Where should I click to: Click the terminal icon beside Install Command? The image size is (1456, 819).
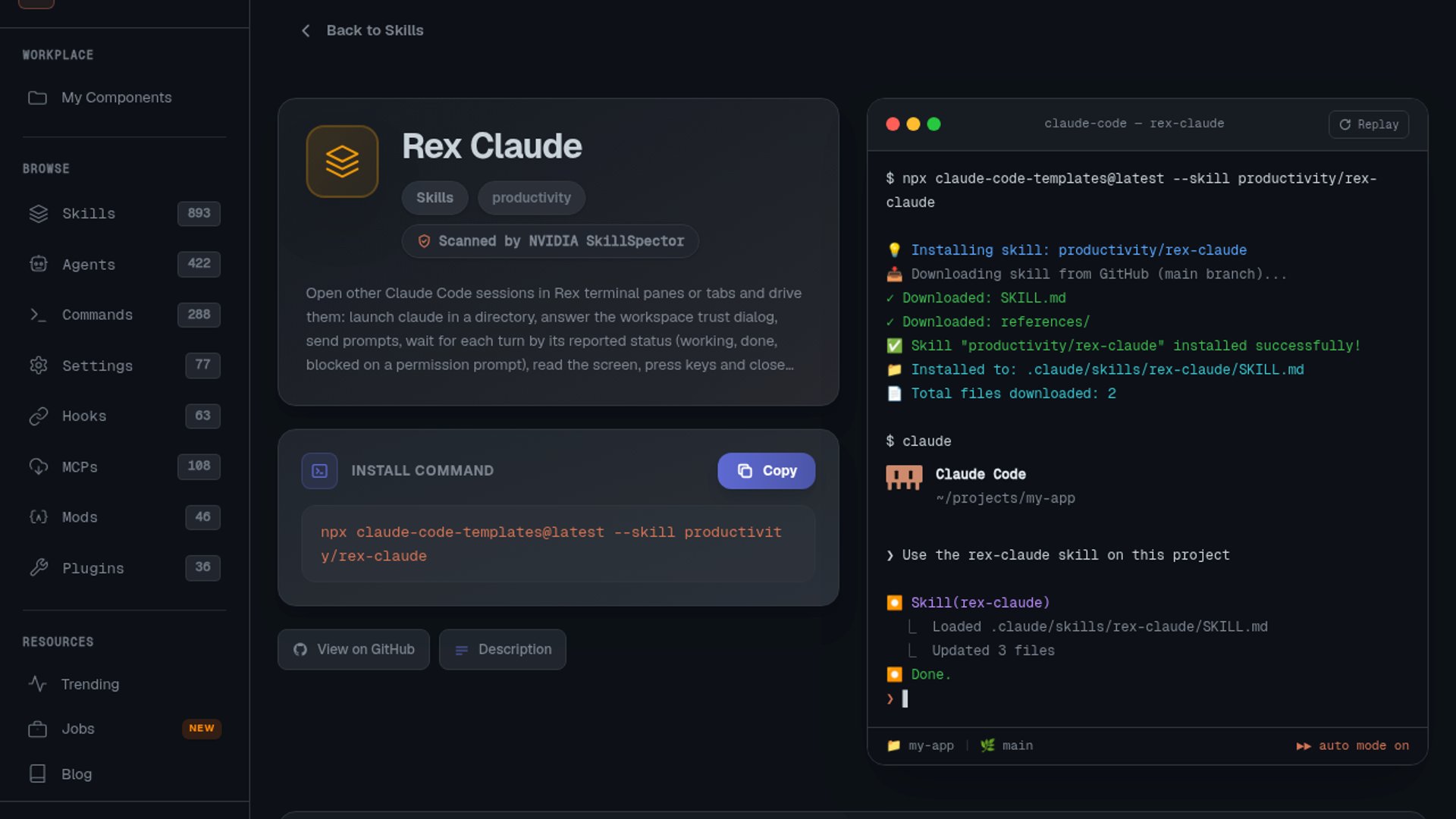[319, 471]
